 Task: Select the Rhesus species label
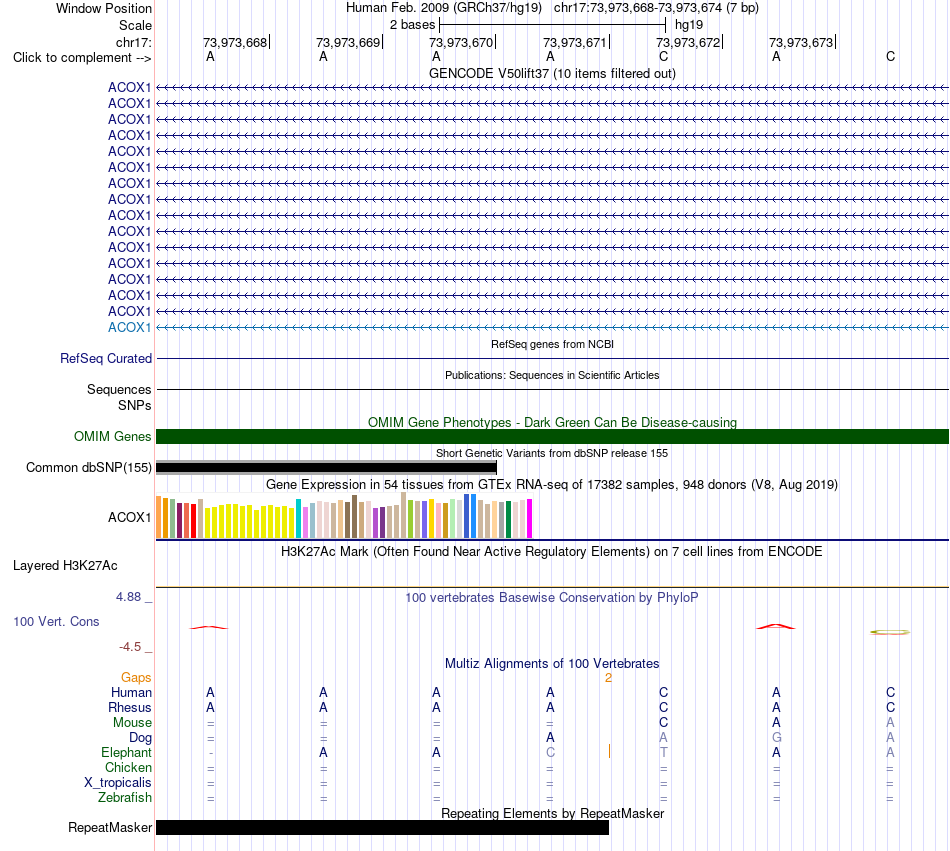click(130, 707)
